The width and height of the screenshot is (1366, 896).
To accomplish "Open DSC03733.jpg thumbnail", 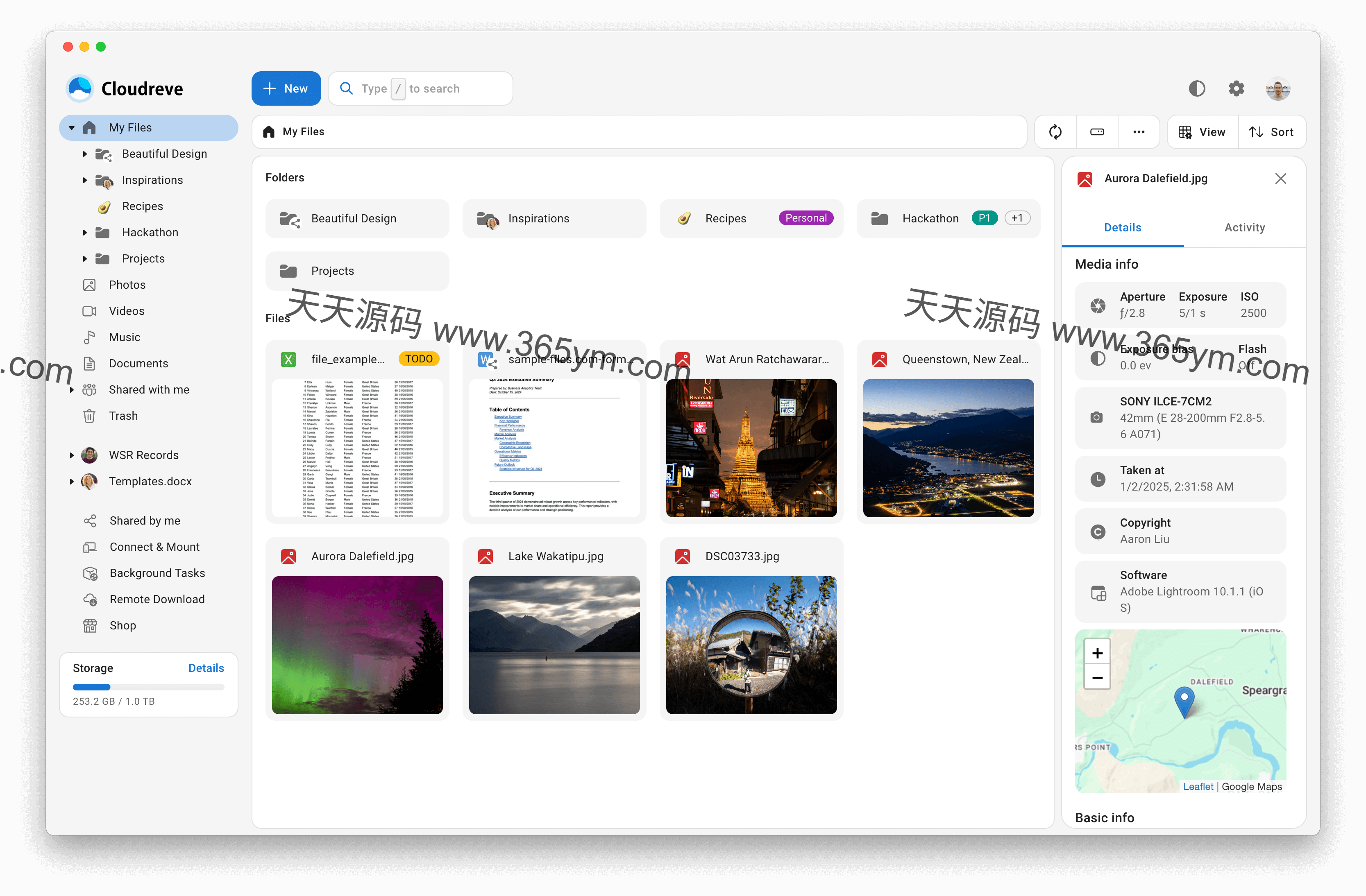I will coord(751,645).
